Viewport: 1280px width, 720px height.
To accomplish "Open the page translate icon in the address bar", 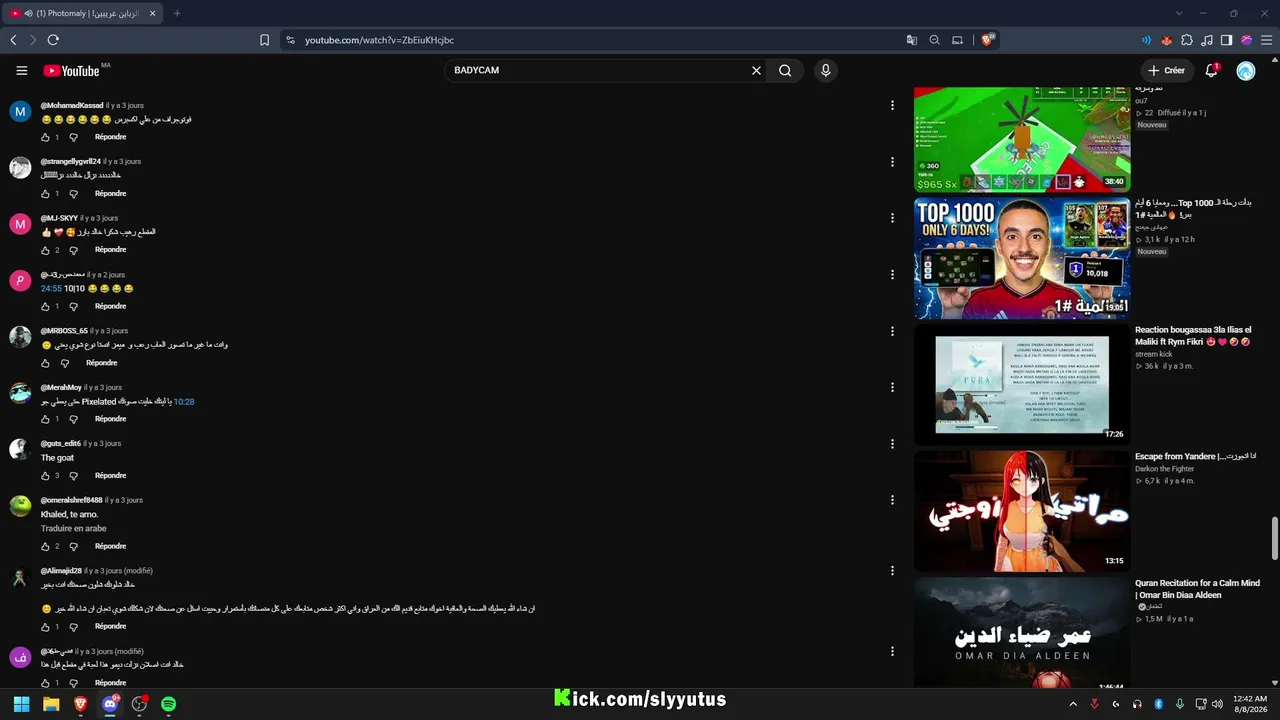I will (x=911, y=40).
